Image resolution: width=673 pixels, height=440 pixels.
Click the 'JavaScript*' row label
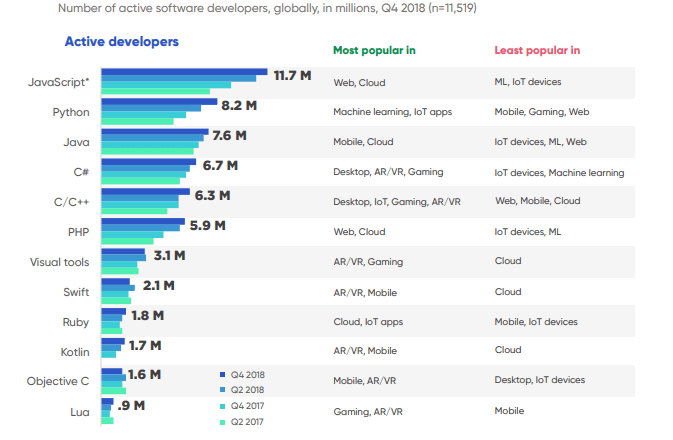tap(59, 82)
